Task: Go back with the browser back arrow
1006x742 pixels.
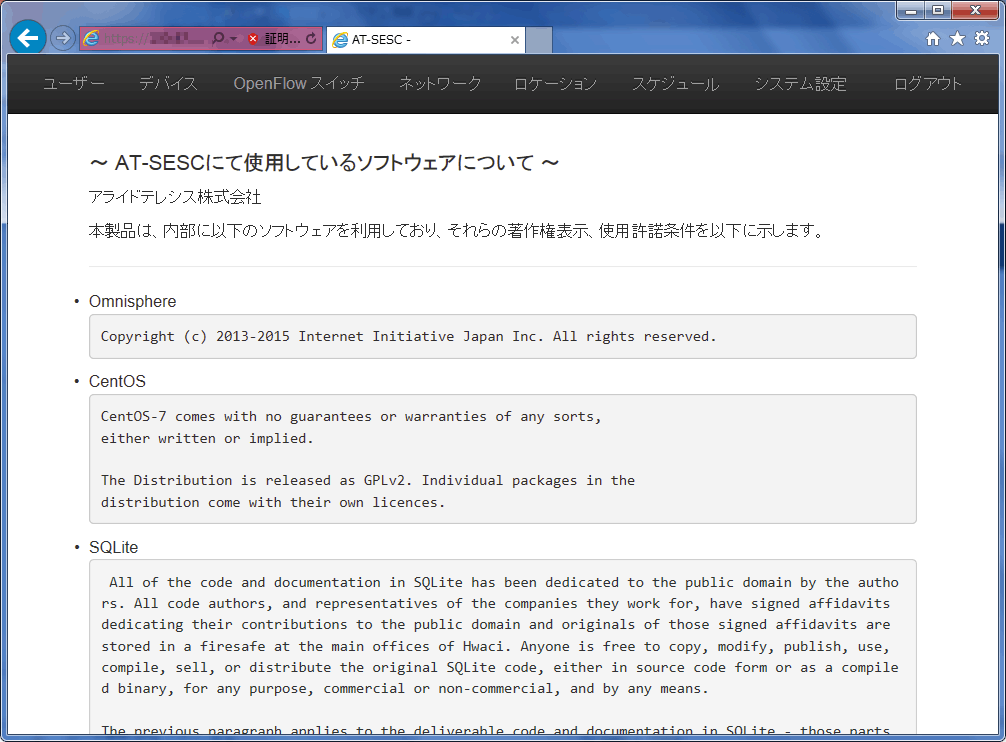Action: [x=28, y=38]
